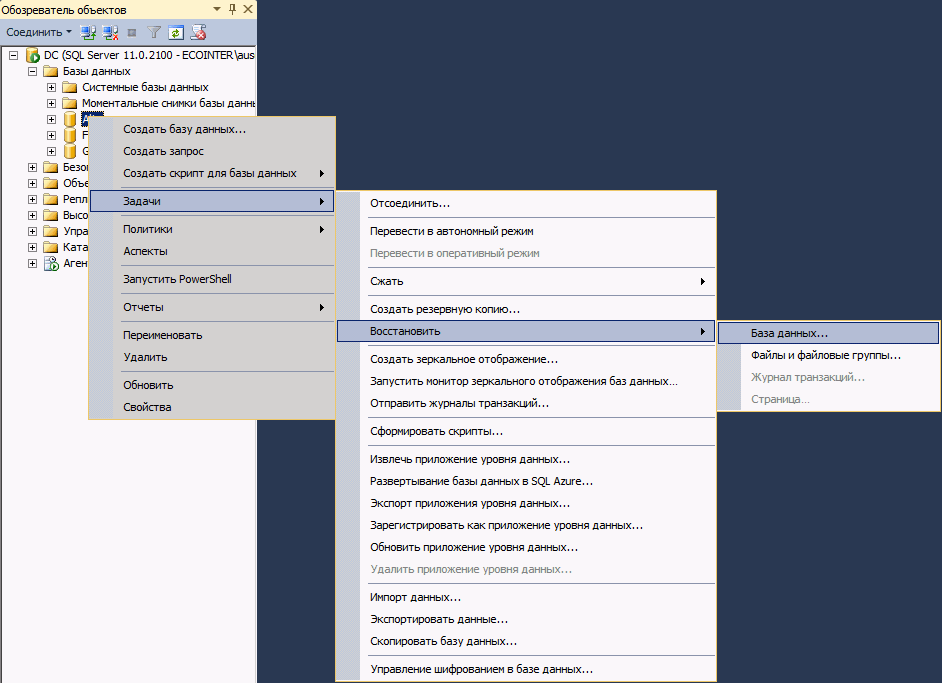Click the Disconnect server toolbar icon
Viewport: 942px width, 683px height.
(x=110, y=32)
